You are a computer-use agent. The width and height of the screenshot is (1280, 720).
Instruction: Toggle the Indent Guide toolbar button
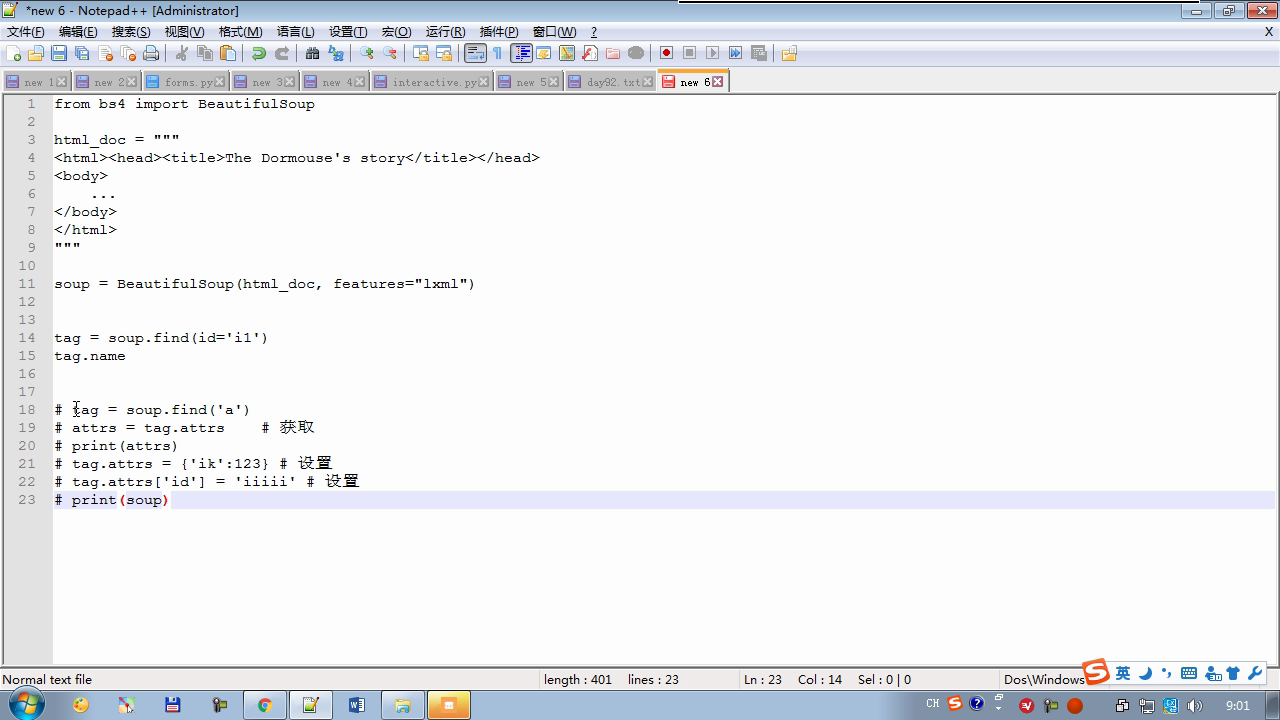point(521,54)
